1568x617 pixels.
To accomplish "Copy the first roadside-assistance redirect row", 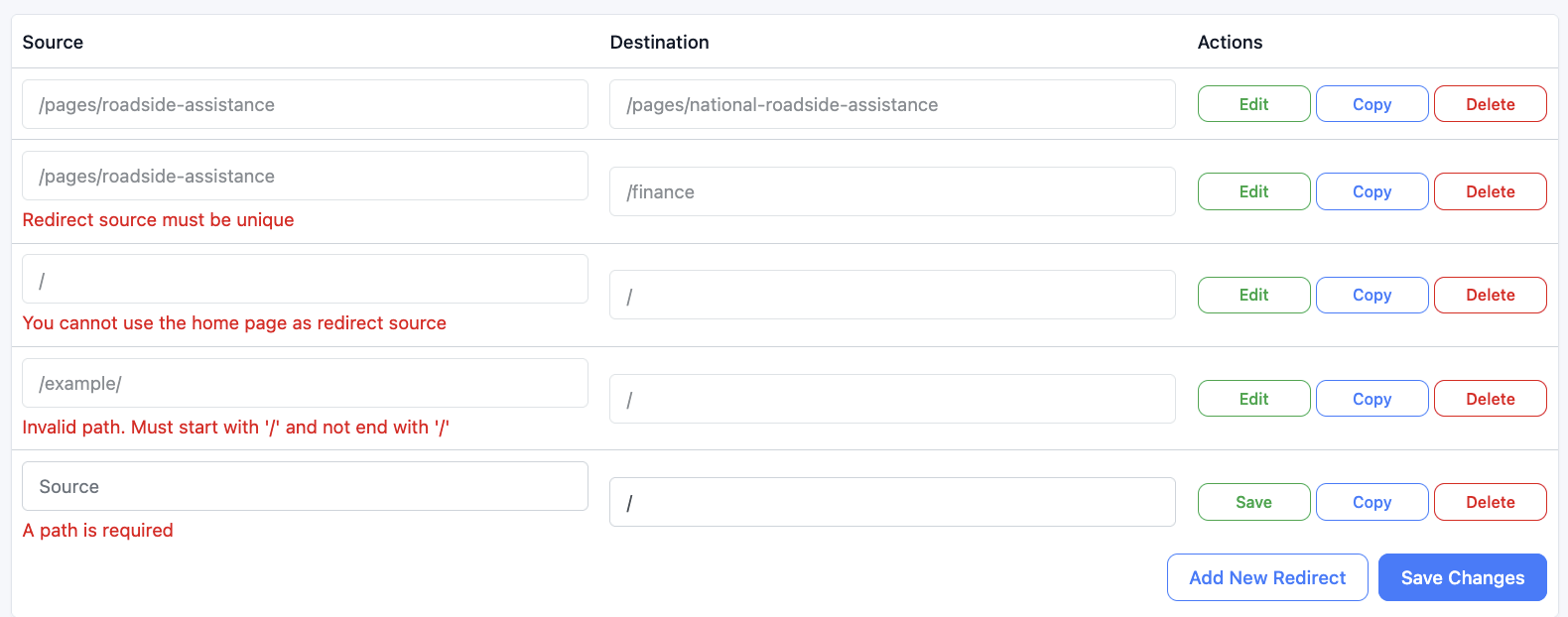I will [x=1372, y=104].
